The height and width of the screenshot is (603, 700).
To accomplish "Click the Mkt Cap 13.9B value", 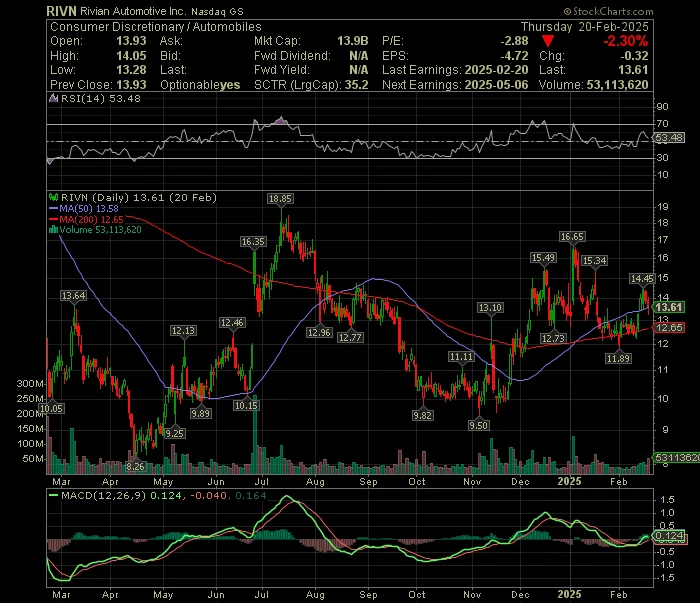I will (352, 41).
